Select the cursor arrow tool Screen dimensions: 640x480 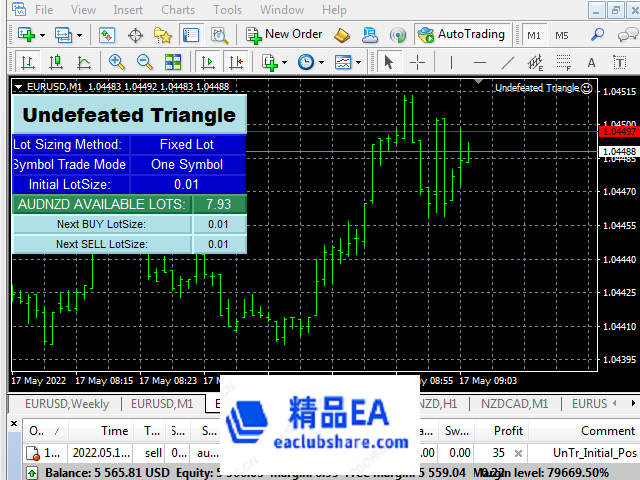(x=389, y=62)
